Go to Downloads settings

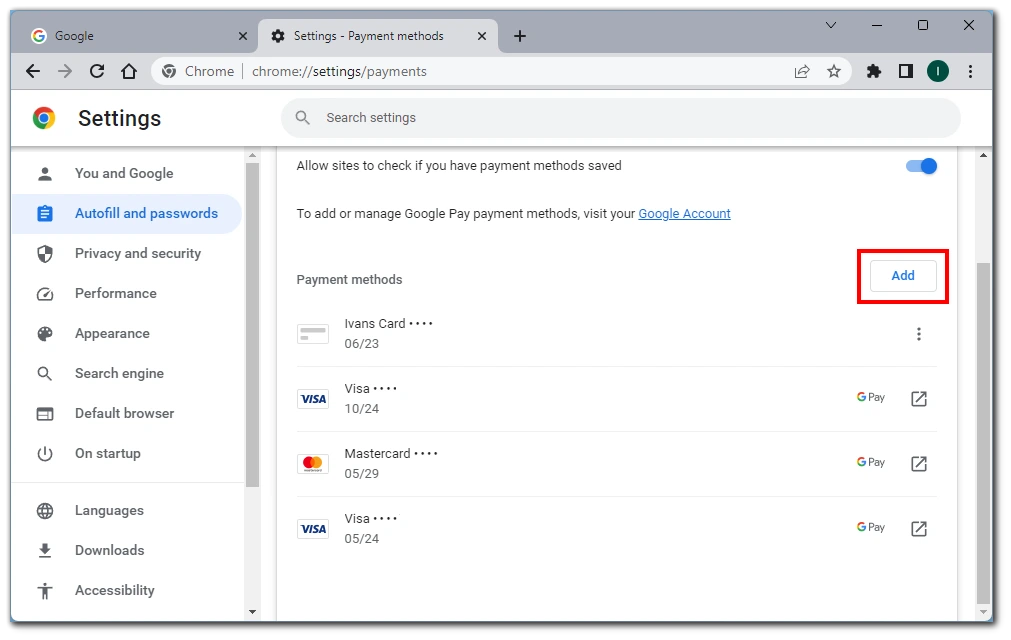pyautogui.click(x=127, y=550)
